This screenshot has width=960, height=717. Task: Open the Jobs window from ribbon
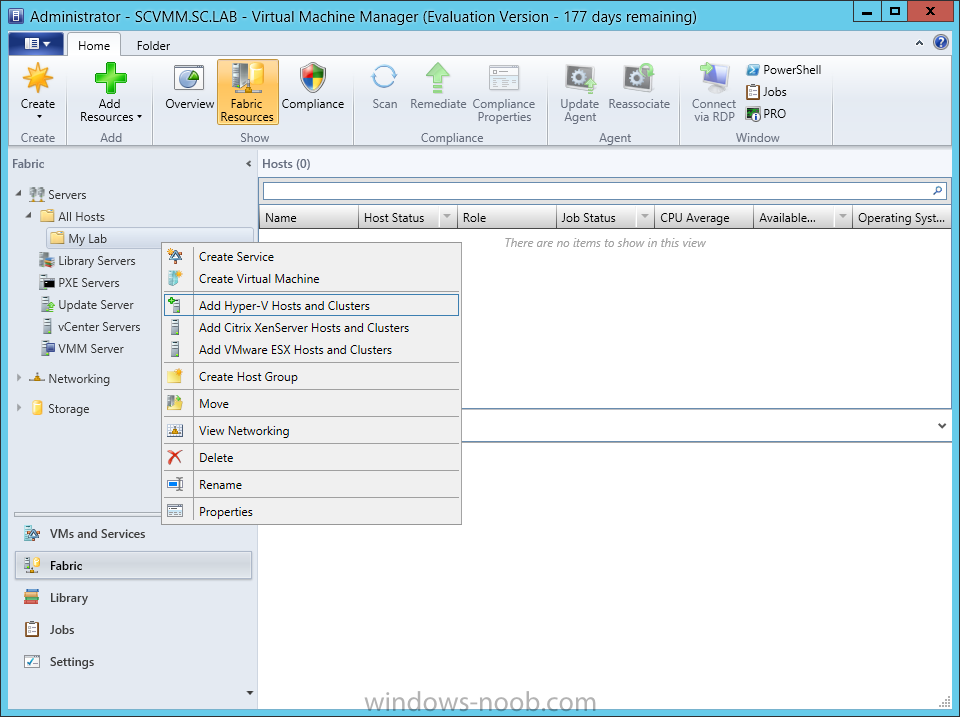point(767,92)
